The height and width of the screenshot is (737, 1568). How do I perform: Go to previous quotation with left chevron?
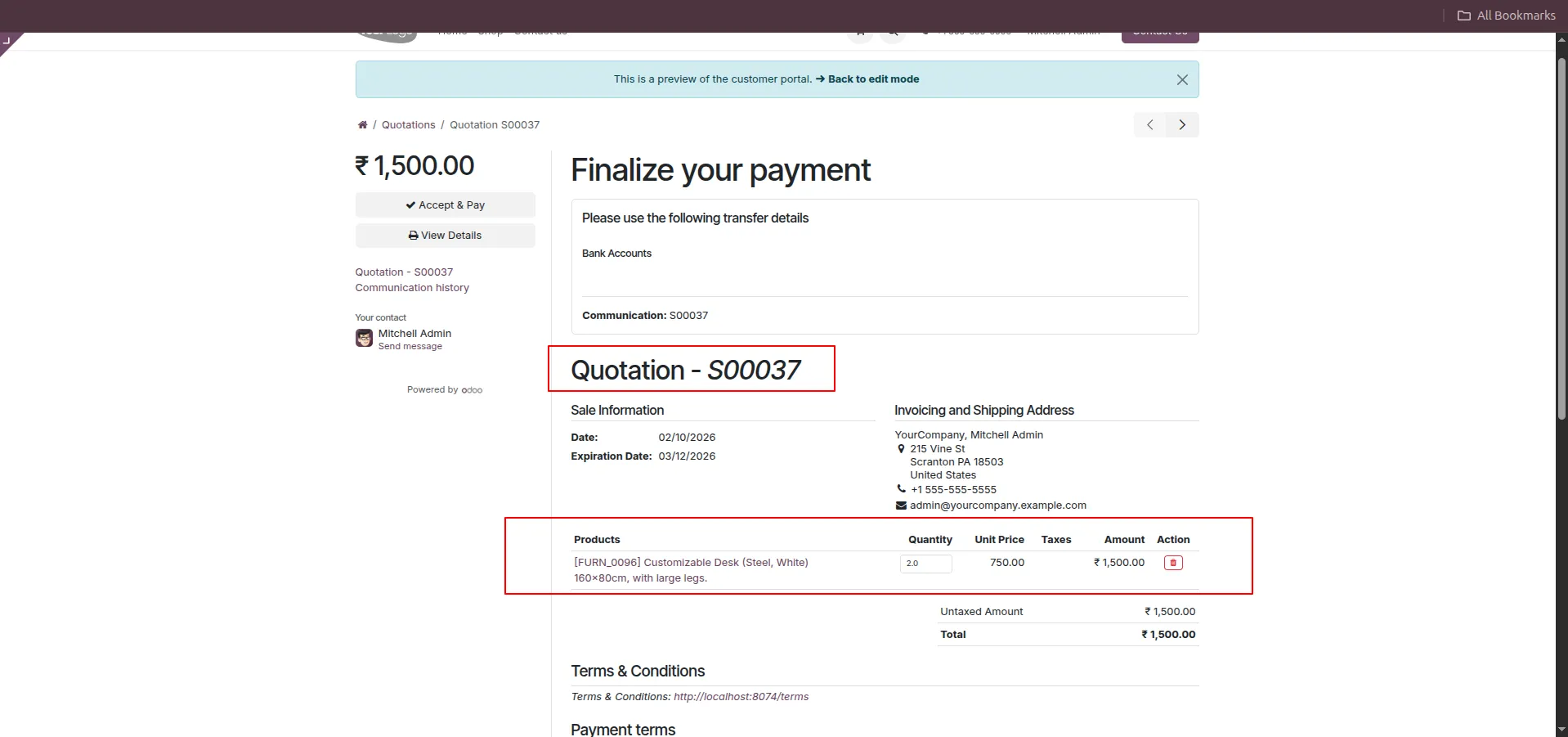click(x=1149, y=125)
